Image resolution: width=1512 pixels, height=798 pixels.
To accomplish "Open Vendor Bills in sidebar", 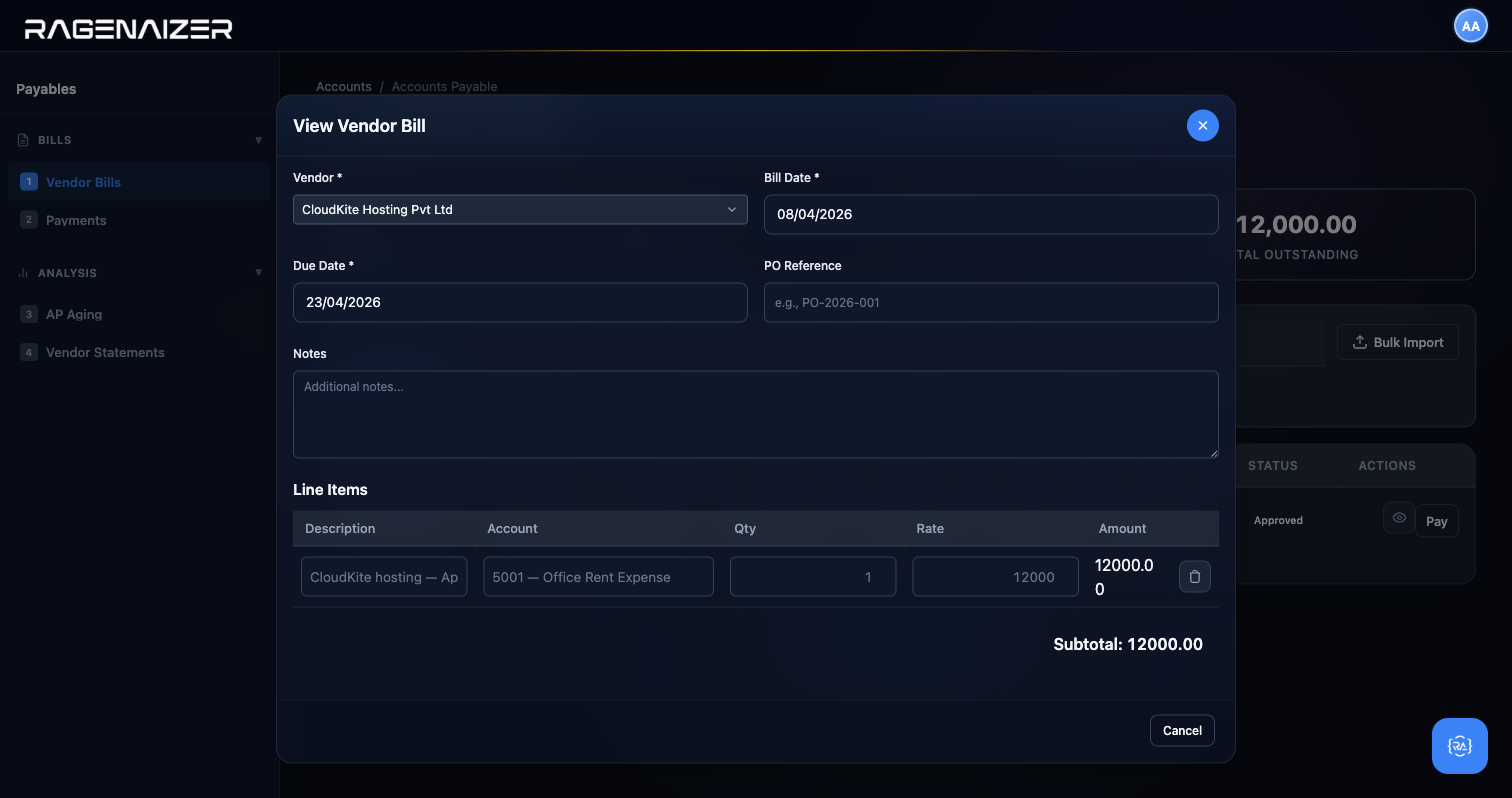I will (x=139, y=182).
